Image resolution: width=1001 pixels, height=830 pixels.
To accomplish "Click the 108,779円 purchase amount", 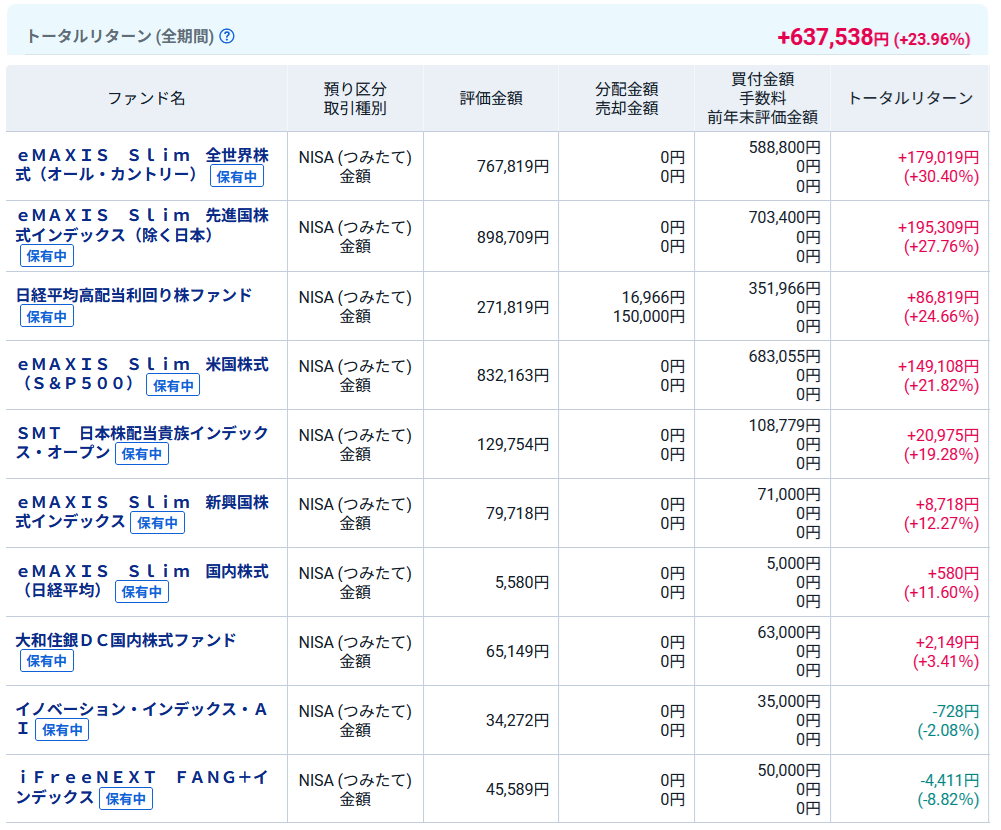I will [785, 425].
